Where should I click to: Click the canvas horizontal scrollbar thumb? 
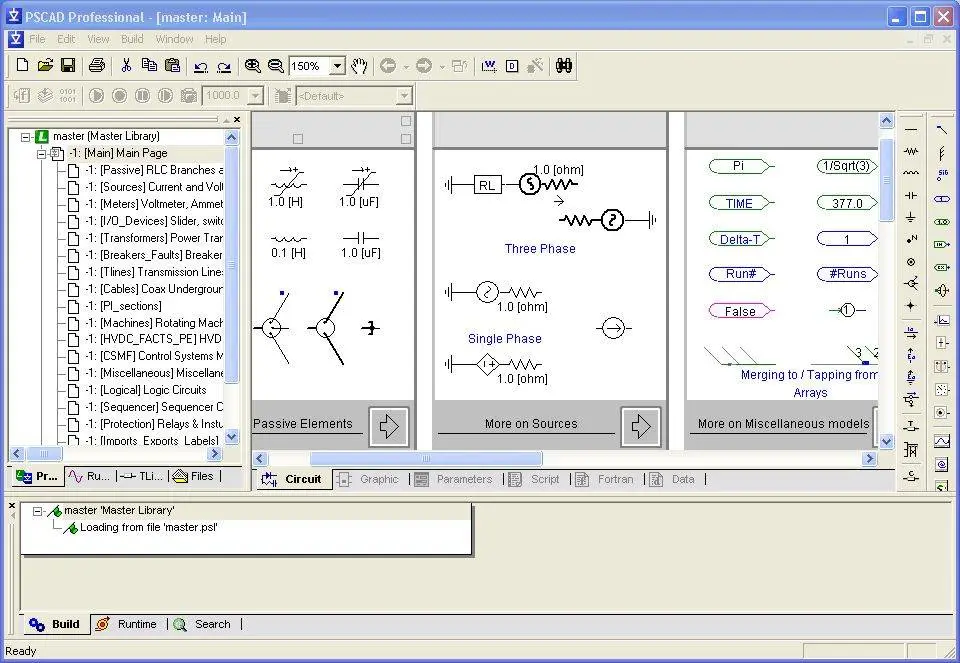point(426,459)
